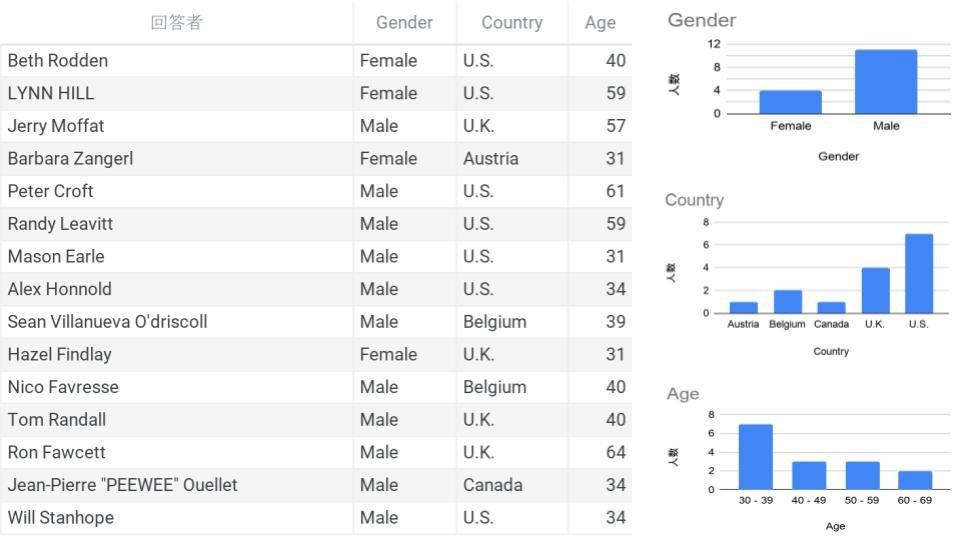Image resolution: width=960 pixels, height=540 pixels.
Task: Click the Female bar in Gender chart
Action: point(790,102)
